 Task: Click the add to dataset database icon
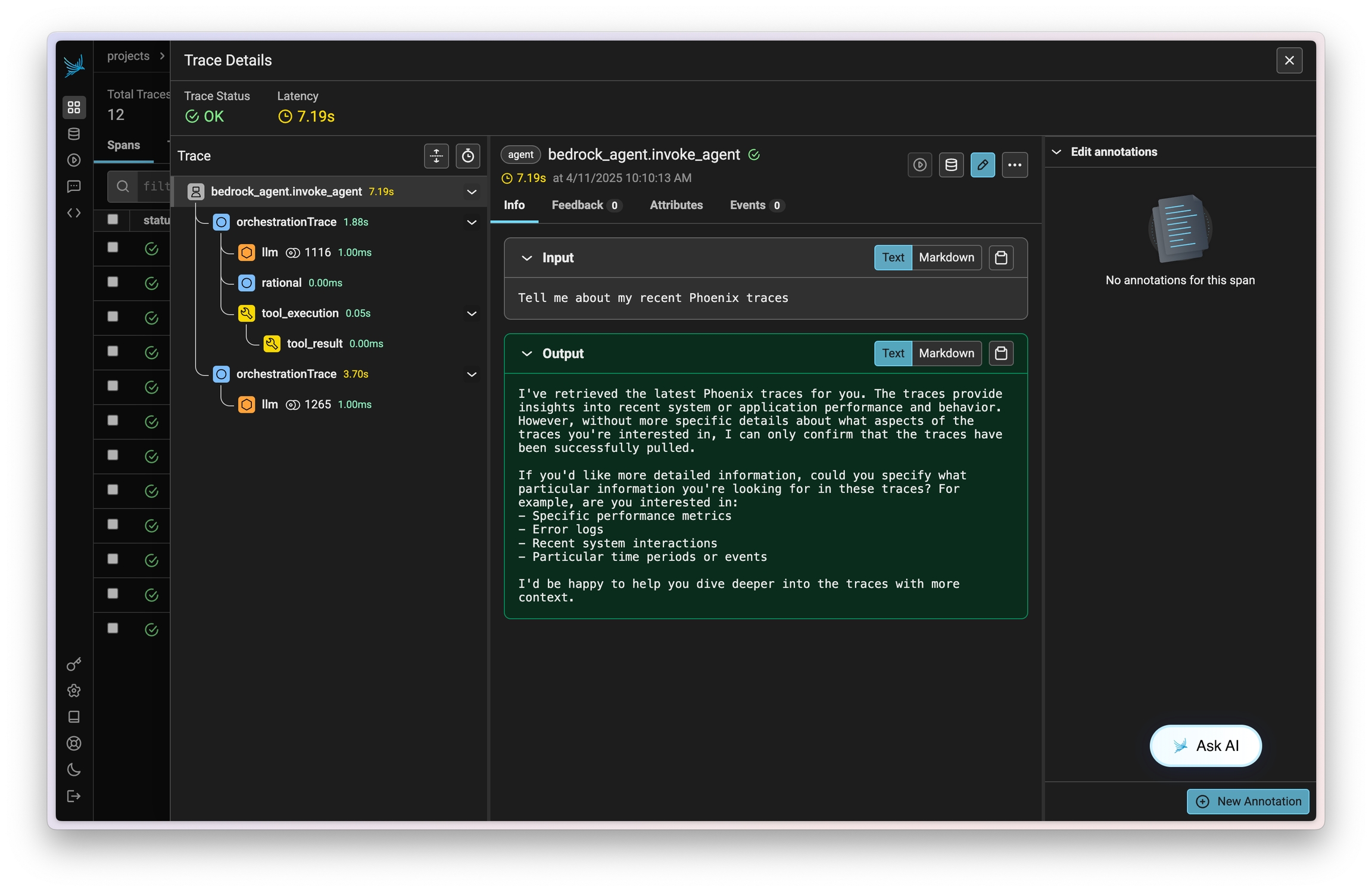point(951,165)
